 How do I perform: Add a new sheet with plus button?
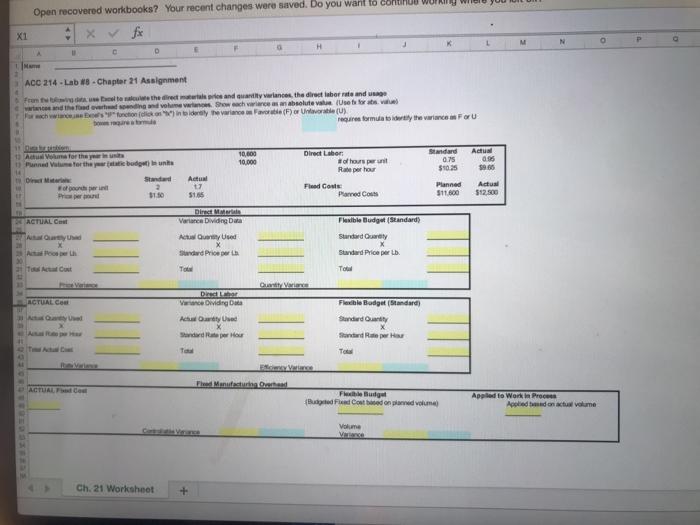(x=183, y=491)
